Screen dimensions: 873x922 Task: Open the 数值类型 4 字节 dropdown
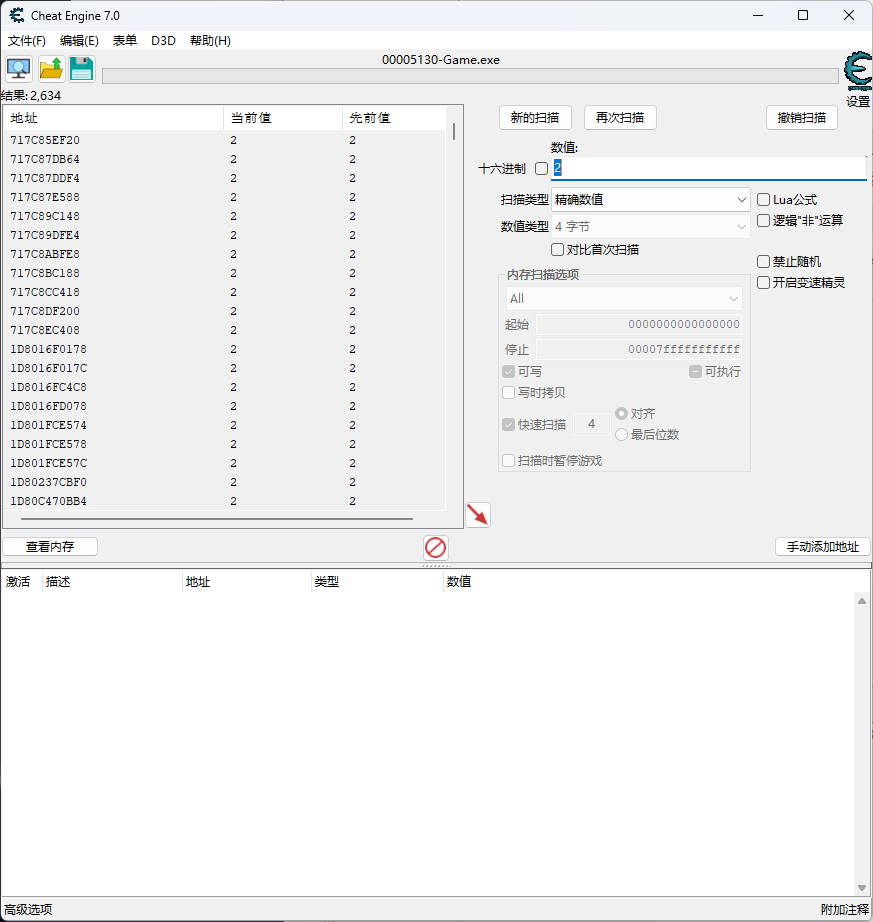tap(650, 227)
